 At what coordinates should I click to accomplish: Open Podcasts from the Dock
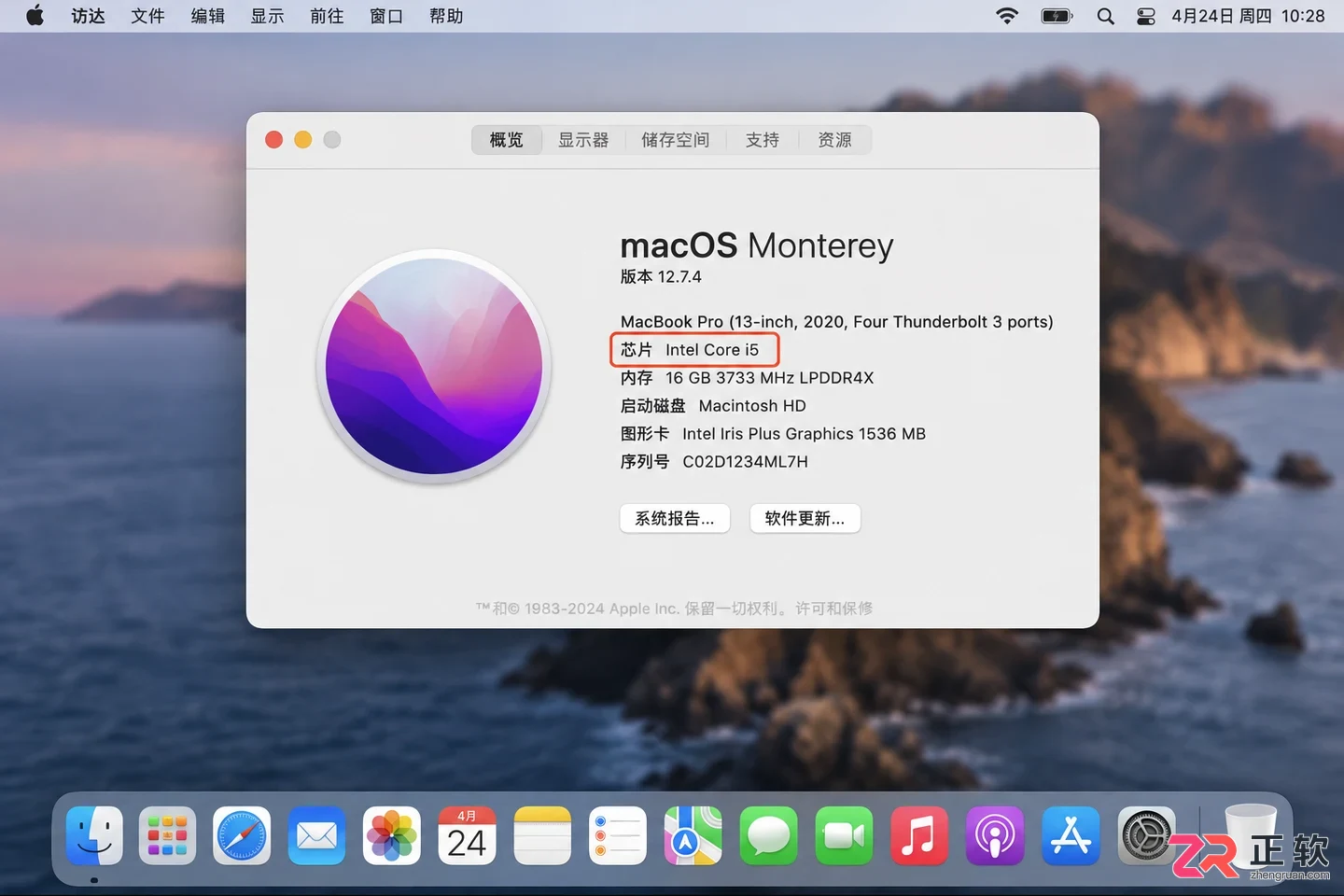point(995,835)
